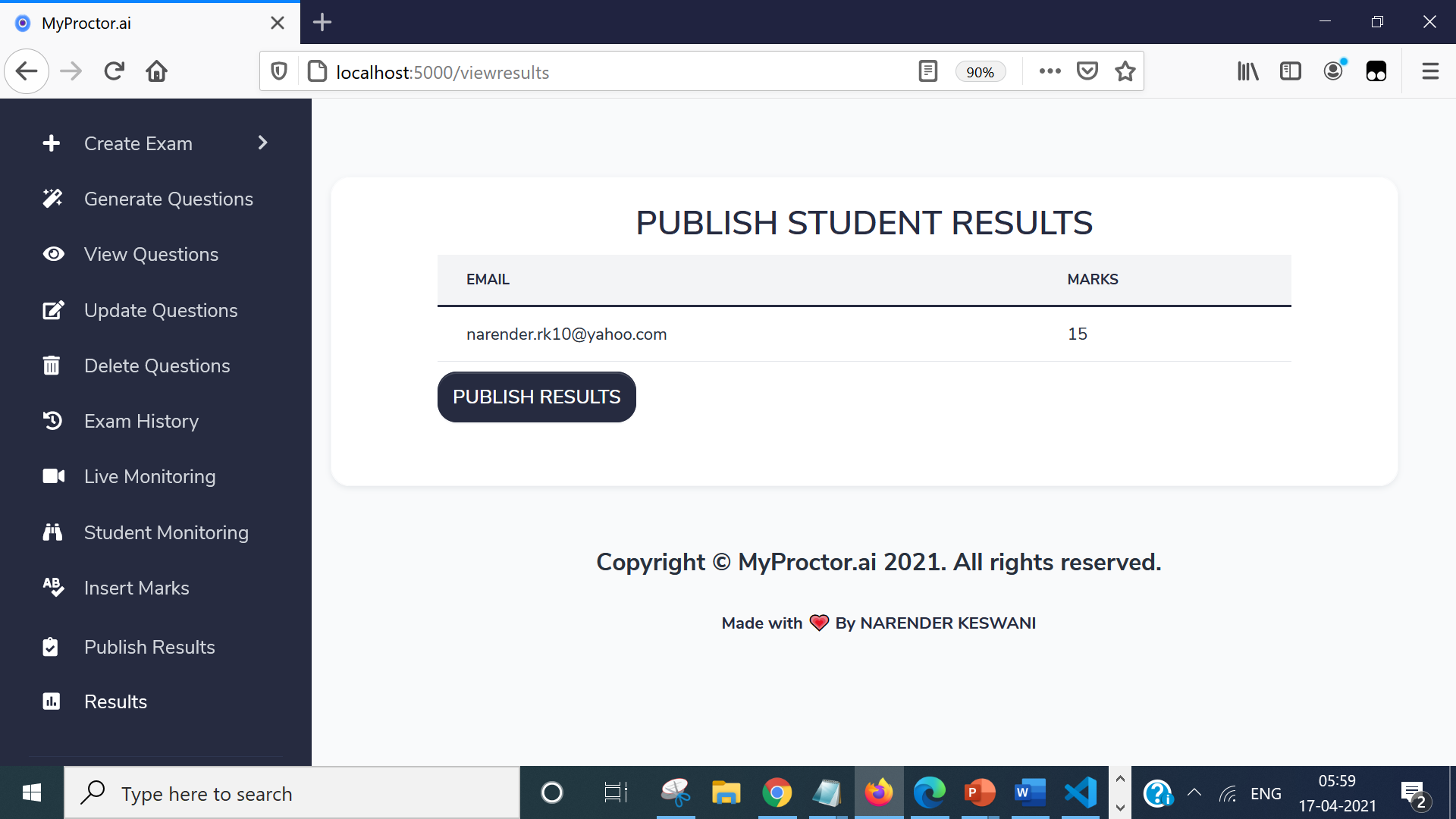The height and width of the screenshot is (819, 1456).
Task: Open Firefox Library icon
Action: pos(1248,71)
